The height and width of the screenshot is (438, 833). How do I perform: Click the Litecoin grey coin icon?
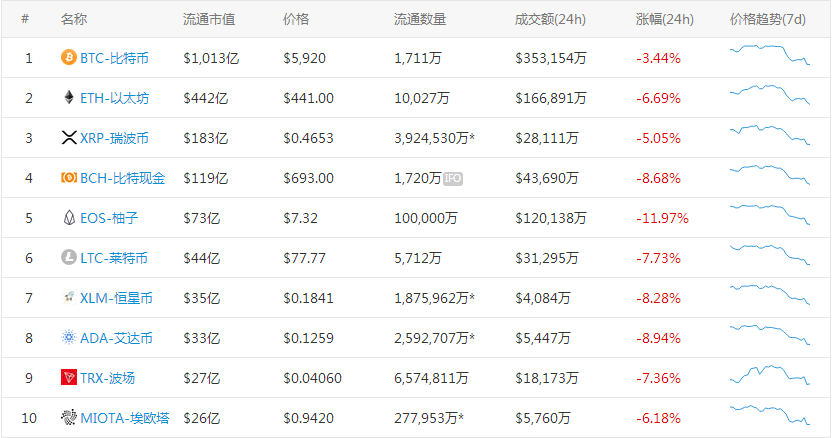(69, 257)
